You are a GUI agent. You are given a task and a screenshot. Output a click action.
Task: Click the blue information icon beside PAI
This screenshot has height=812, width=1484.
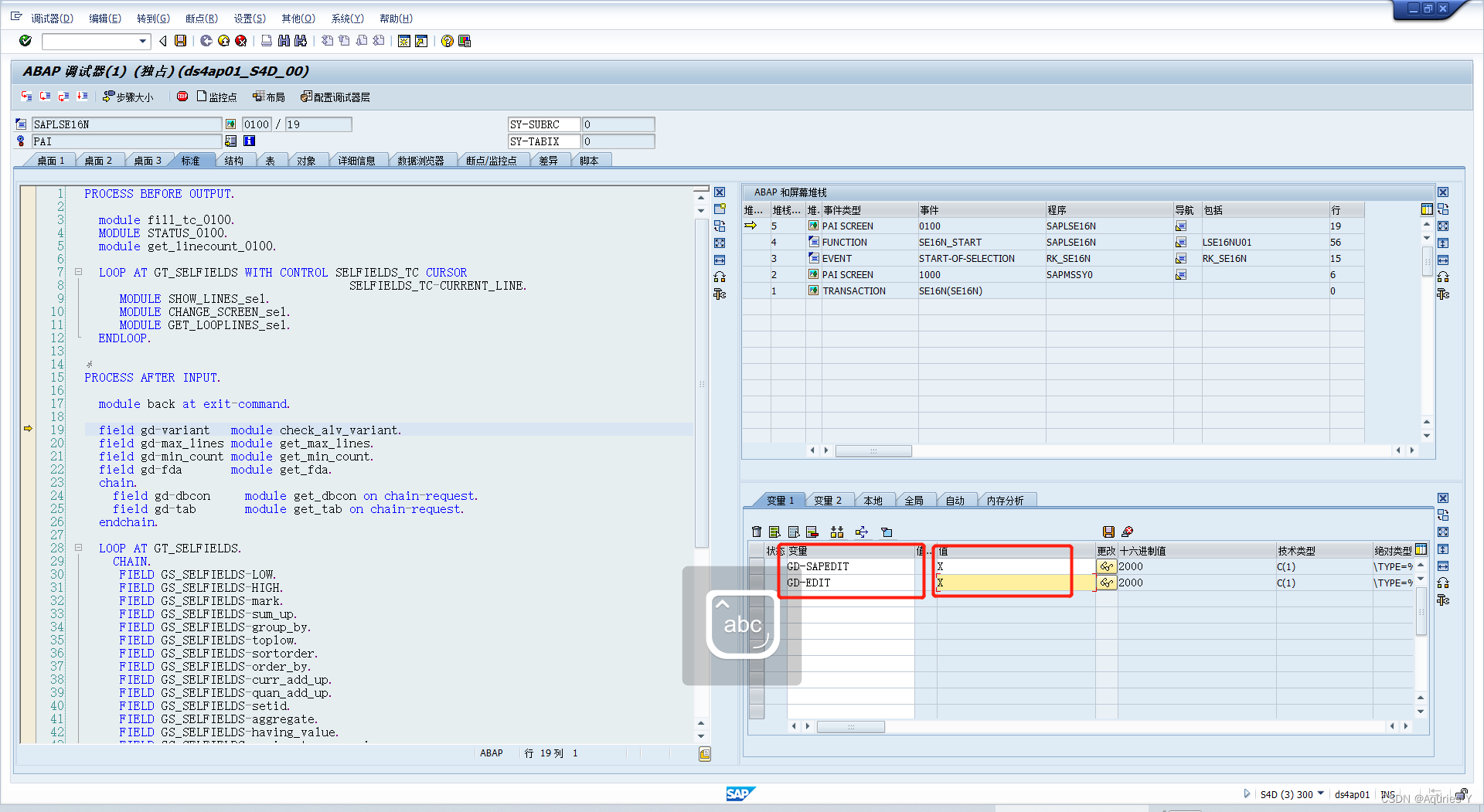(249, 141)
